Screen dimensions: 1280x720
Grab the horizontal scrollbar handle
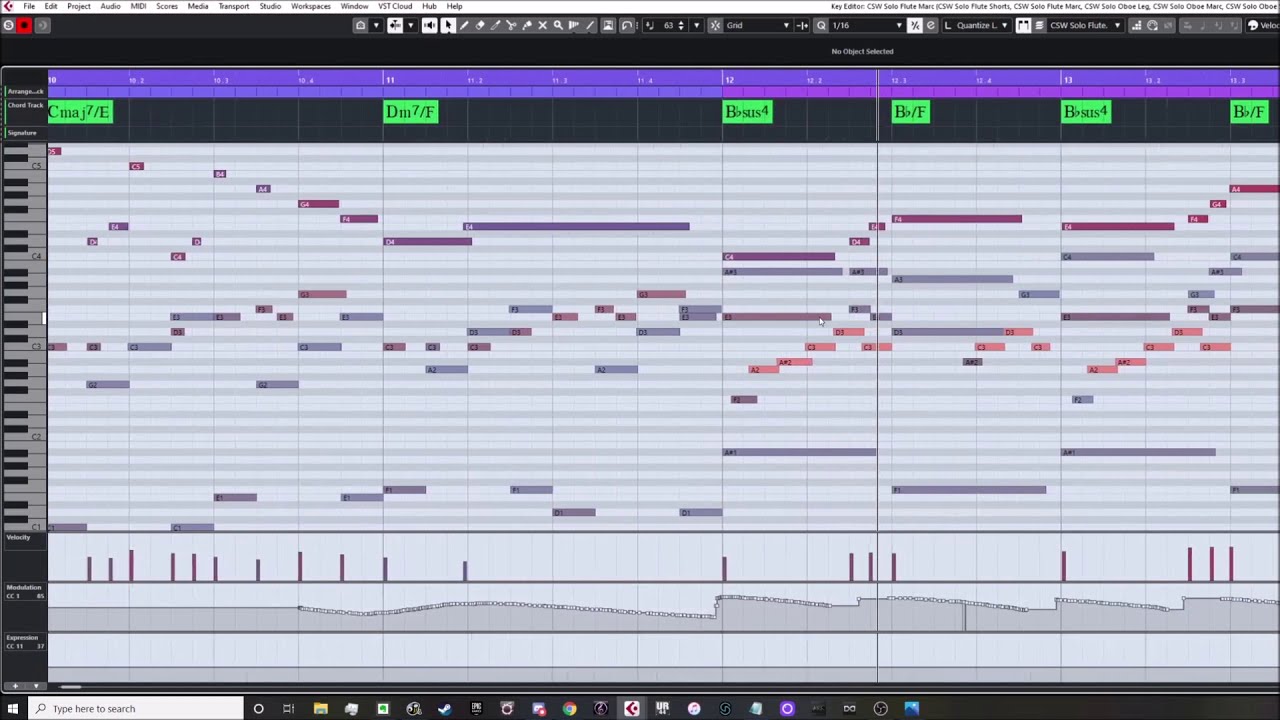click(x=71, y=687)
